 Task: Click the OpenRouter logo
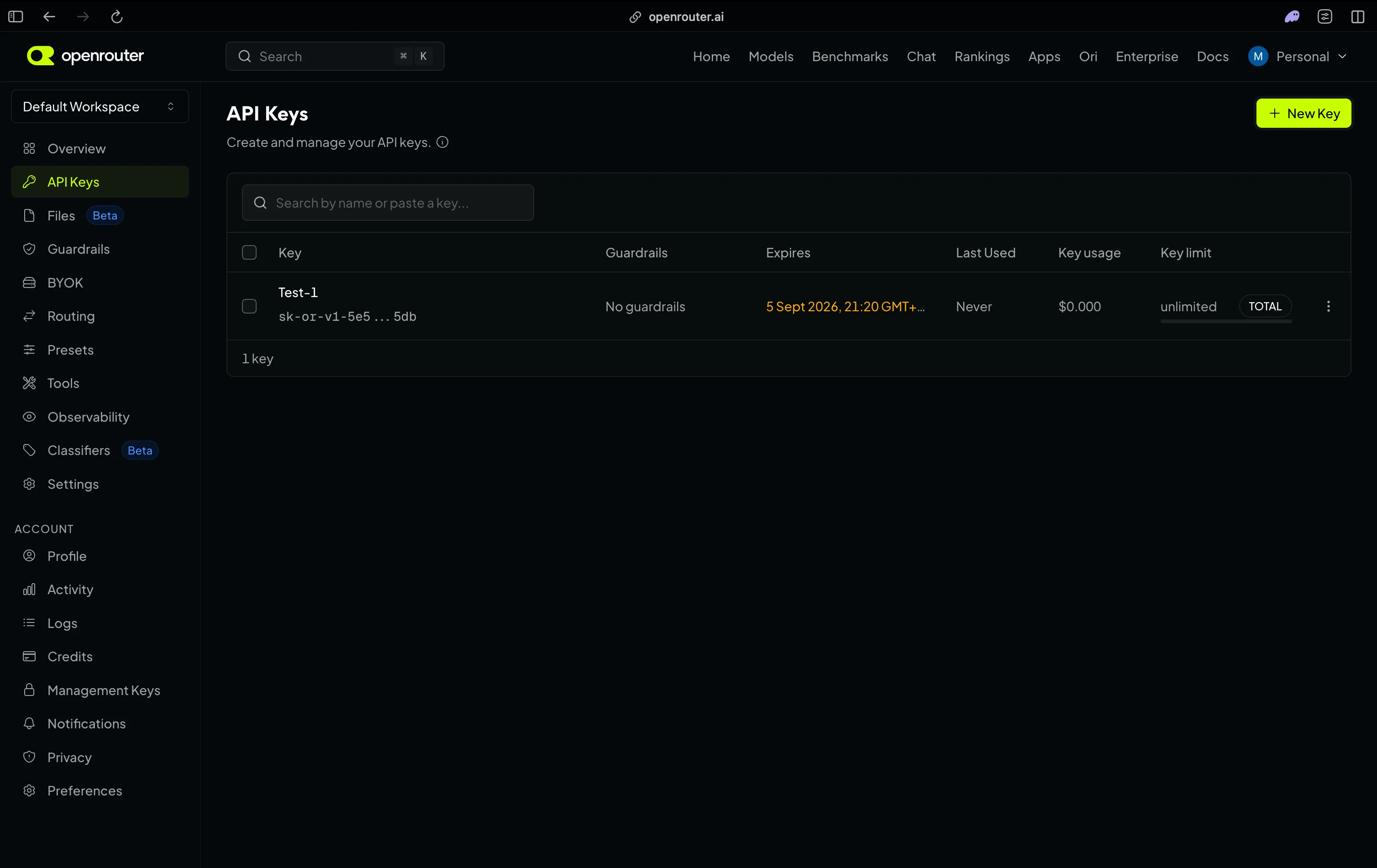[x=85, y=56]
